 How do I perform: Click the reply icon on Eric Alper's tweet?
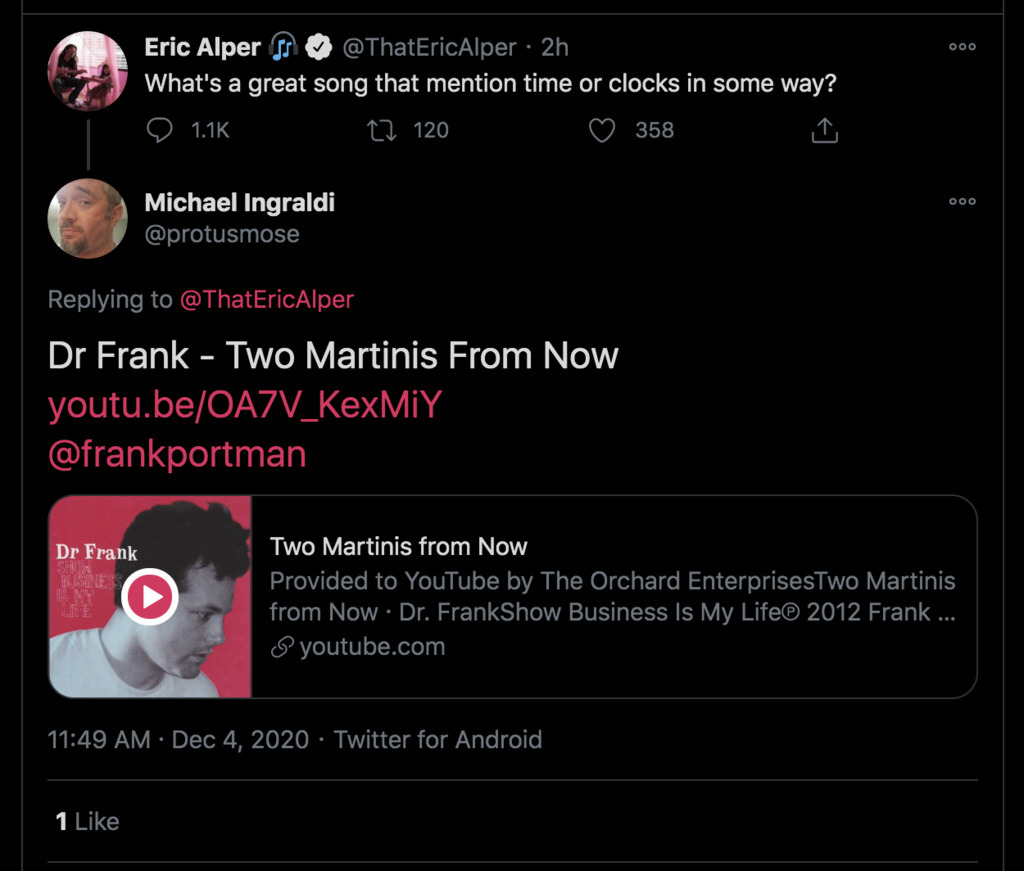coord(160,130)
